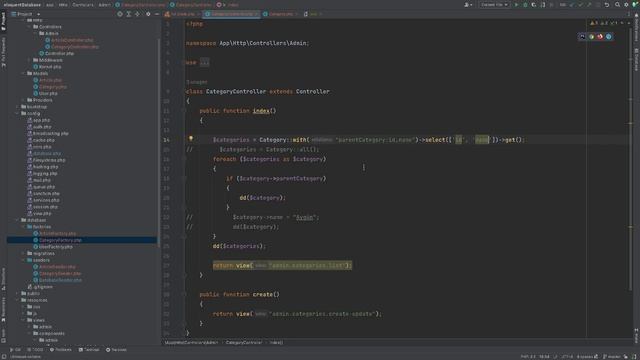Open the Terminal tool window tab
The width and height of the screenshot is (640, 360).
pos(89,350)
